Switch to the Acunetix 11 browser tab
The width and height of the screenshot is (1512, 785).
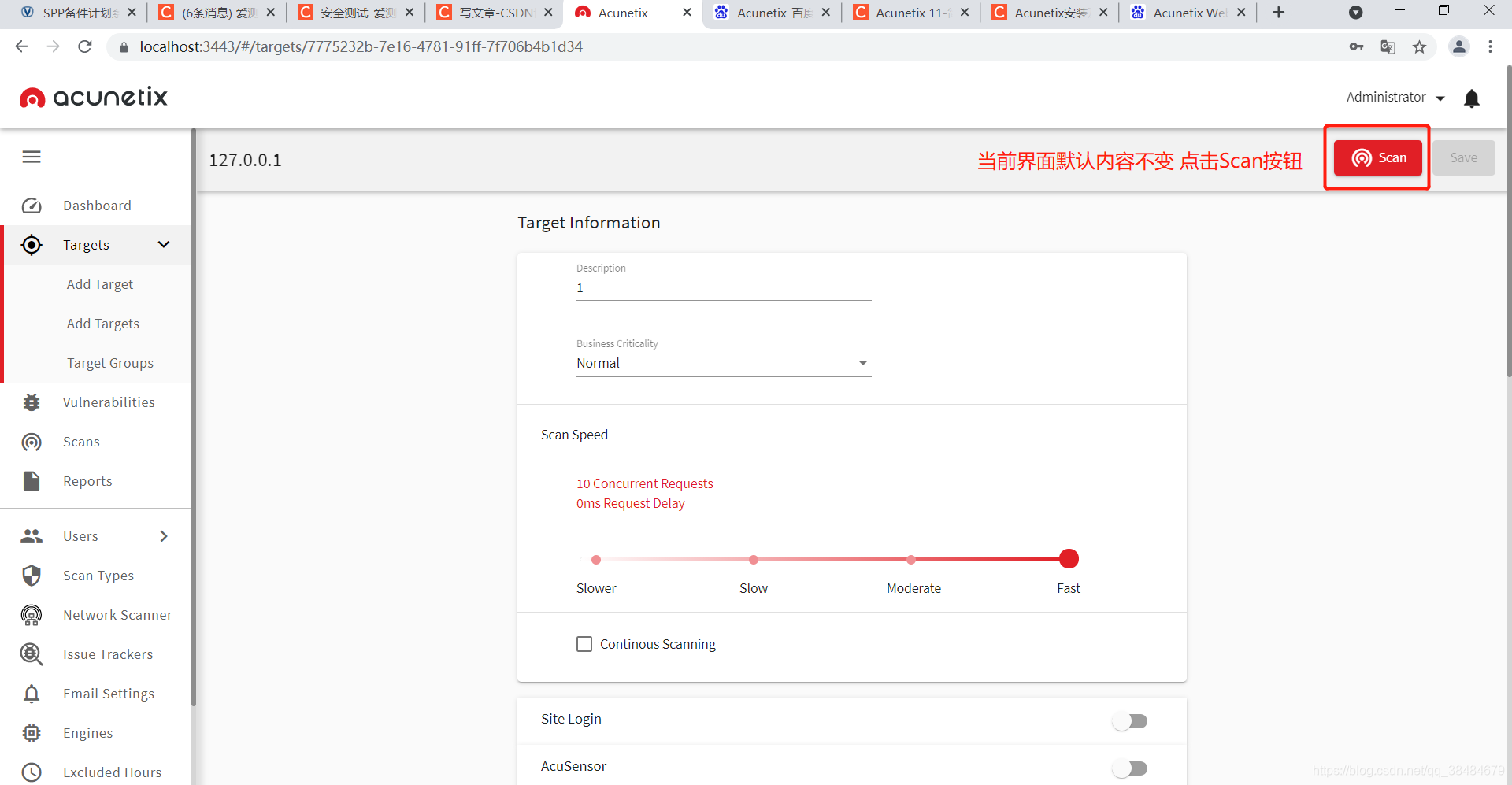[x=910, y=13]
